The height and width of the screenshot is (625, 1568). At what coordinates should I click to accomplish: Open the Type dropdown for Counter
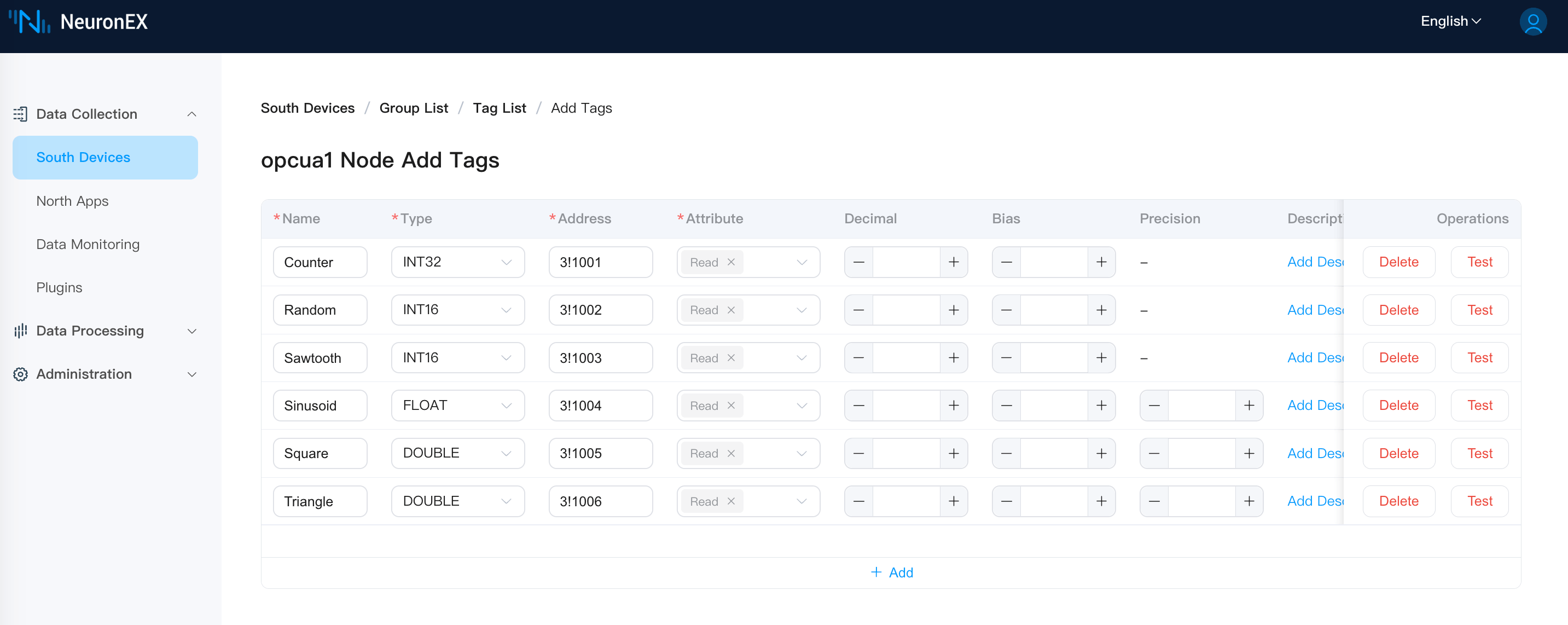click(458, 262)
